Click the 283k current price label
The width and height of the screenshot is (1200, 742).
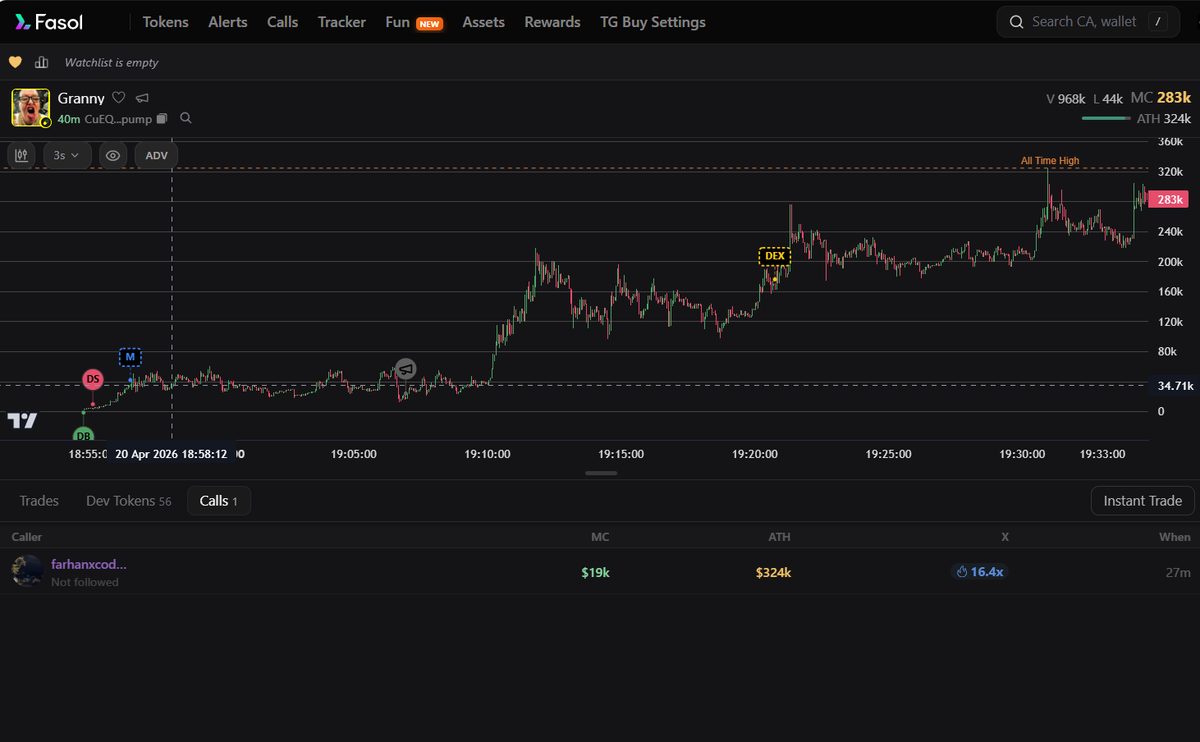point(1167,200)
